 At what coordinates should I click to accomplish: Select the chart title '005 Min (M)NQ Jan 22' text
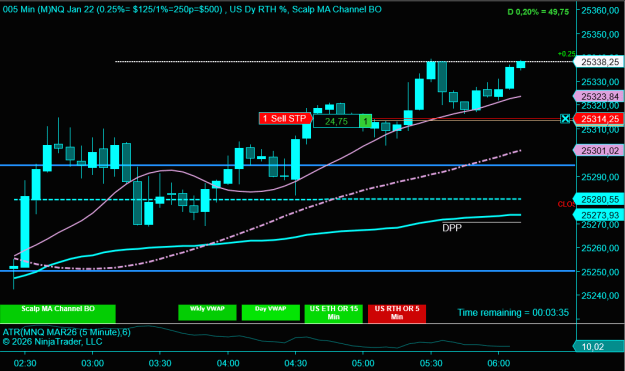tap(48, 9)
